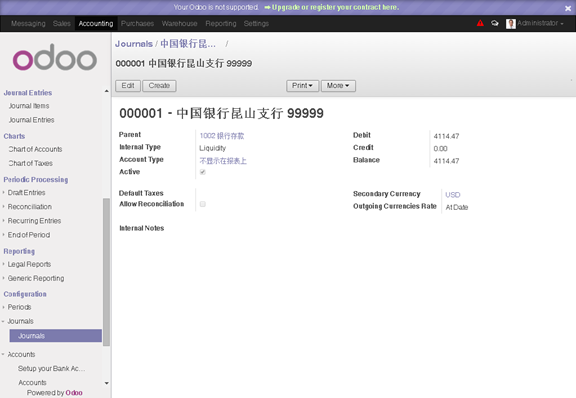The height and width of the screenshot is (398, 576).
Task: Open the Reporting top menu
Action: tap(221, 24)
